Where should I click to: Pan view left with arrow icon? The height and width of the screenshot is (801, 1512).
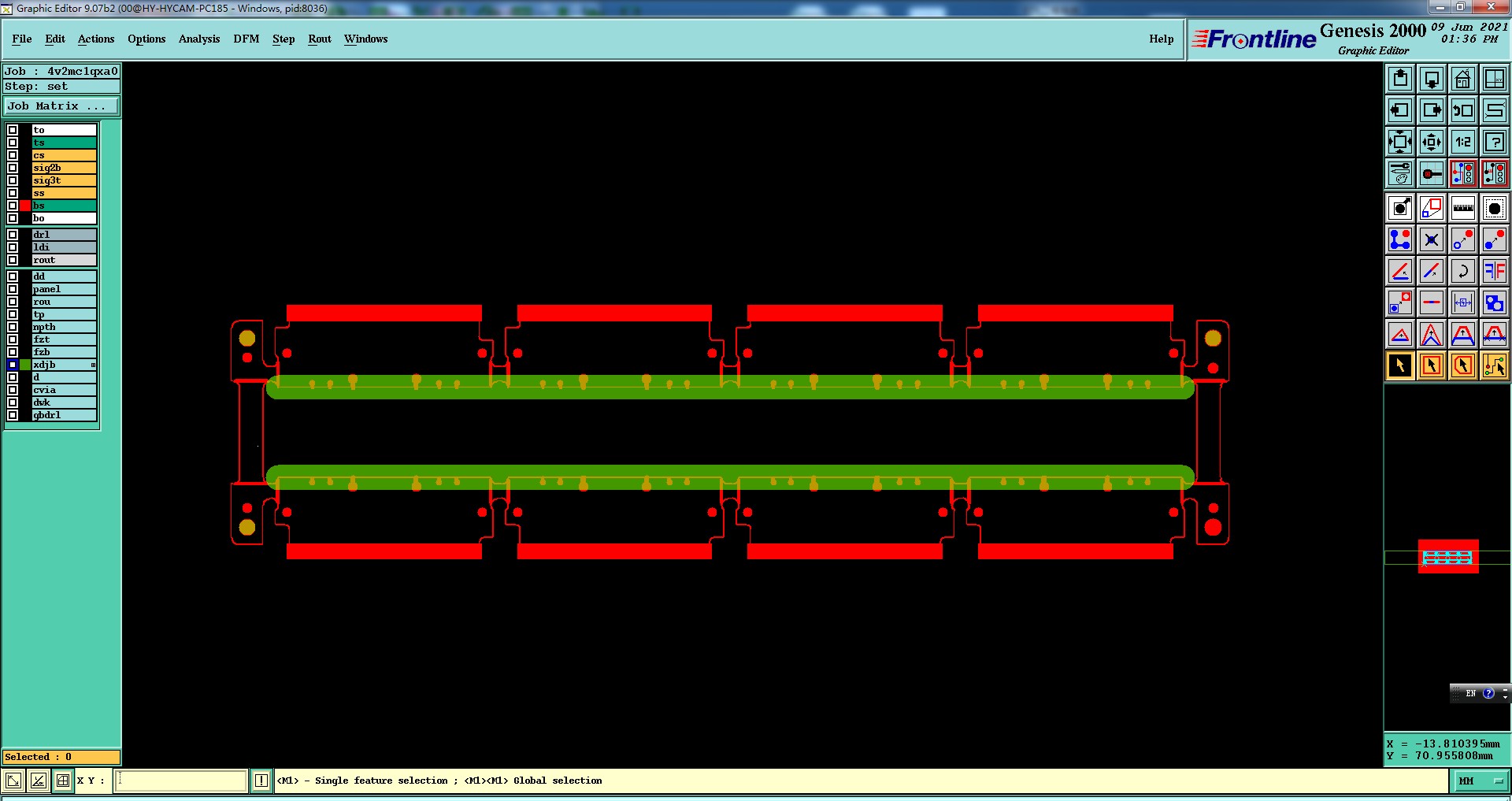(1399, 110)
